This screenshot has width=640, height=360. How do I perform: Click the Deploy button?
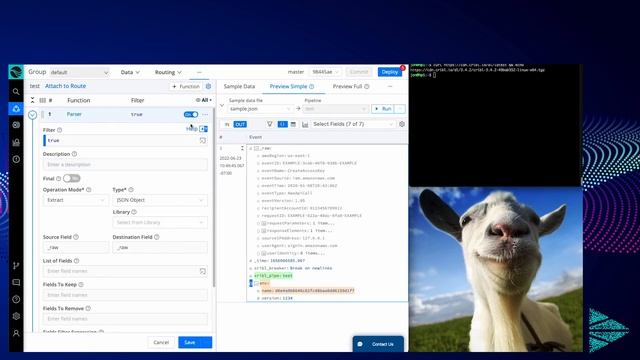pos(389,72)
